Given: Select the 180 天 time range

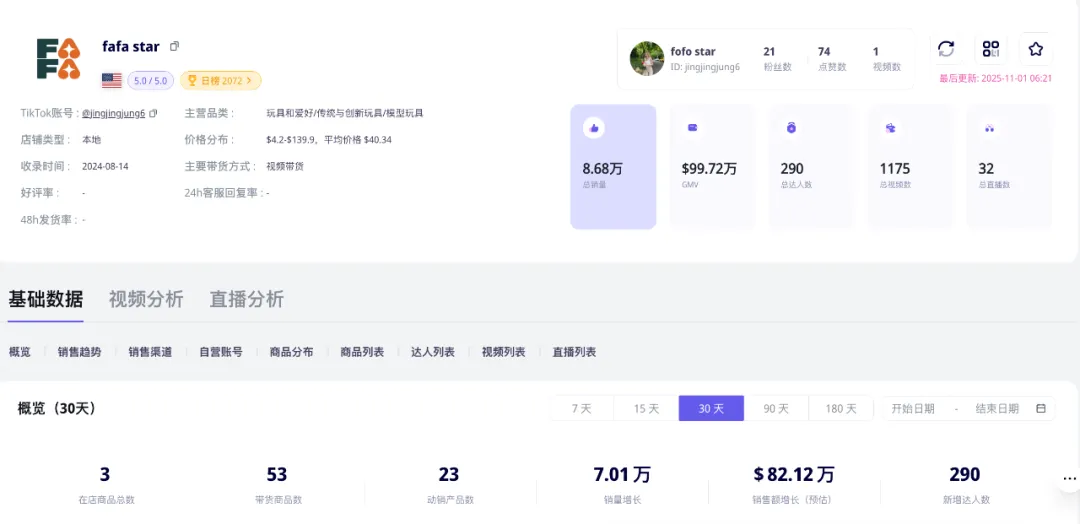Looking at the screenshot, I should pos(841,408).
